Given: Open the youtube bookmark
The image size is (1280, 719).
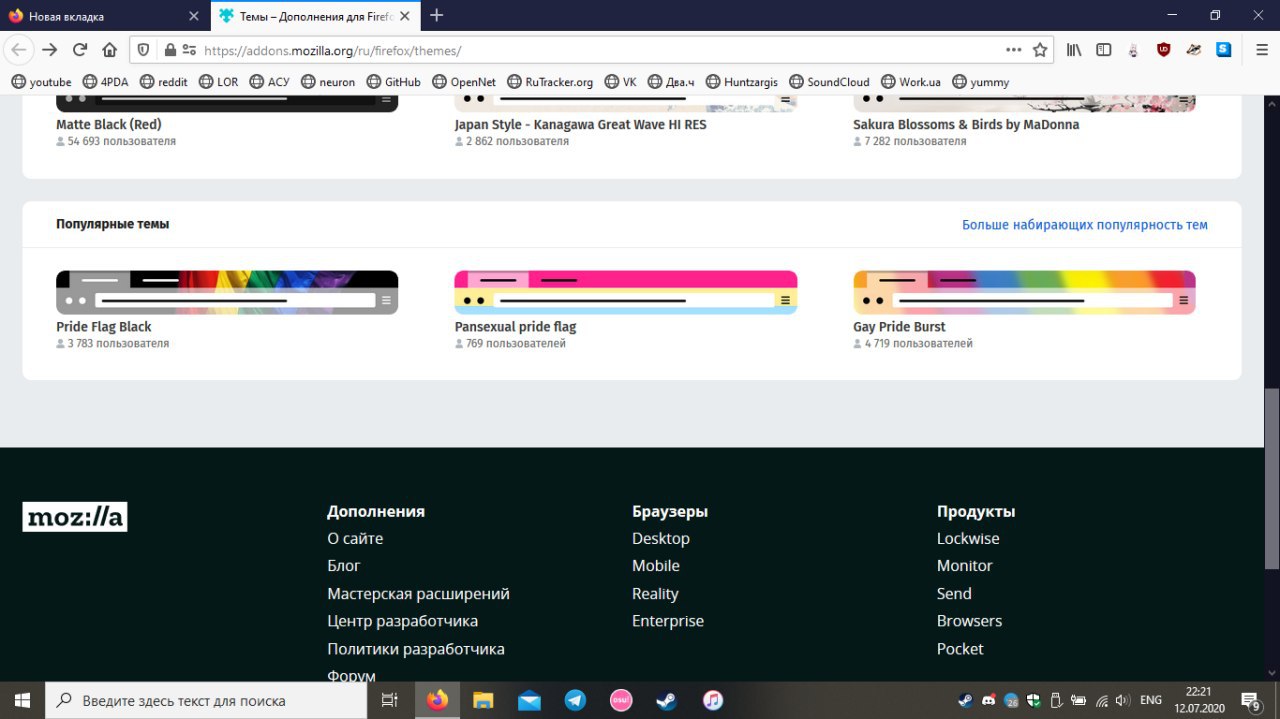Looking at the screenshot, I should (41, 82).
